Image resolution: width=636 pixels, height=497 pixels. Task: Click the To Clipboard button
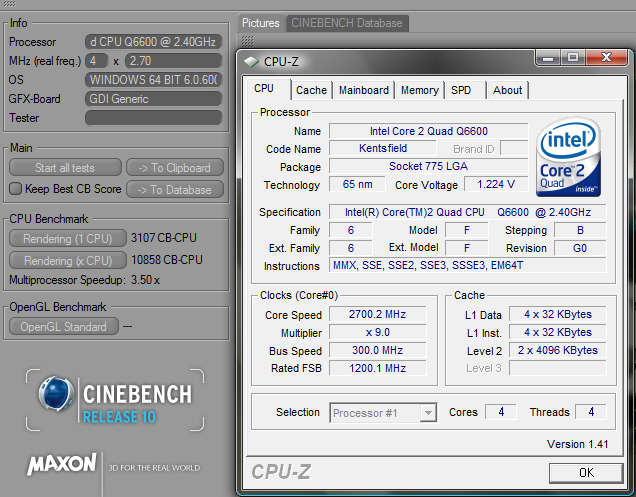pos(175,168)
